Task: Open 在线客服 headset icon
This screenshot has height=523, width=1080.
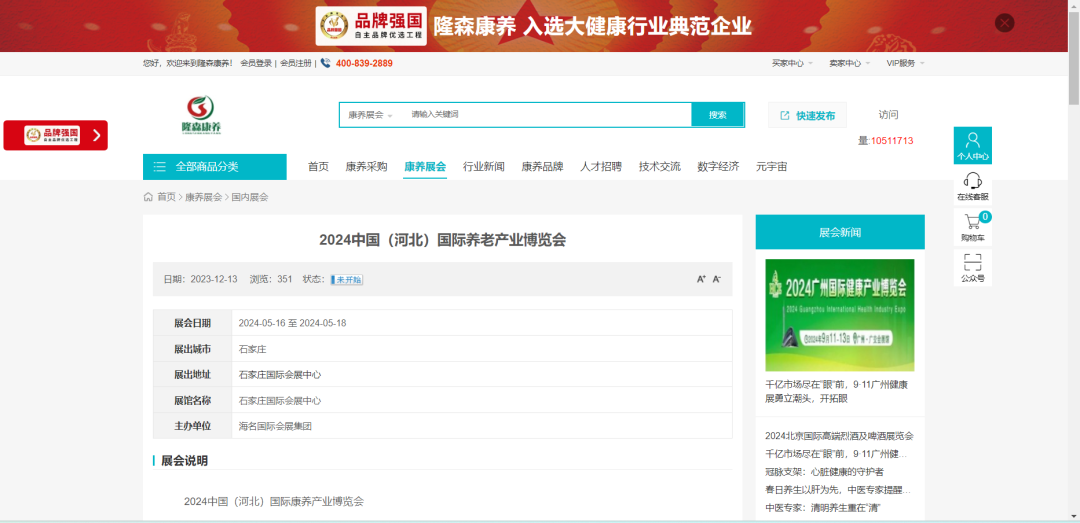Action: [x=972, y=186]
